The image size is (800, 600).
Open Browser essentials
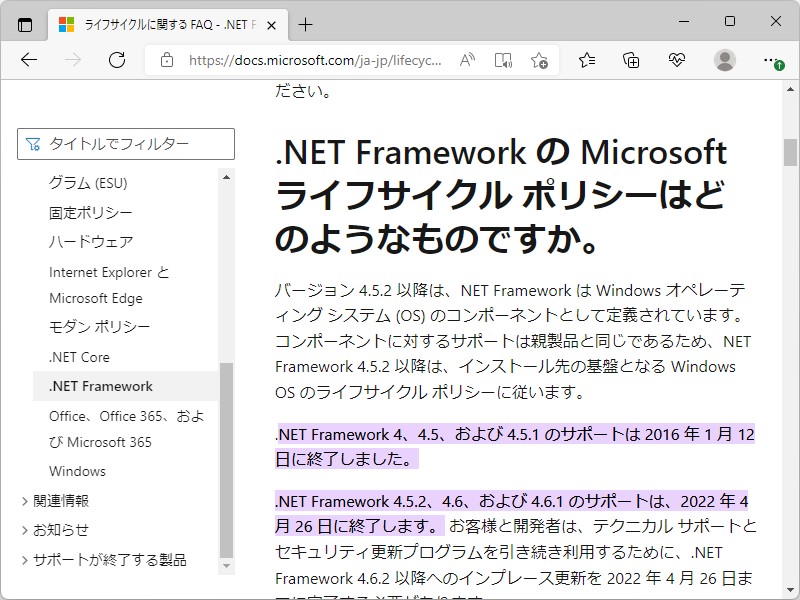(679, 60)
